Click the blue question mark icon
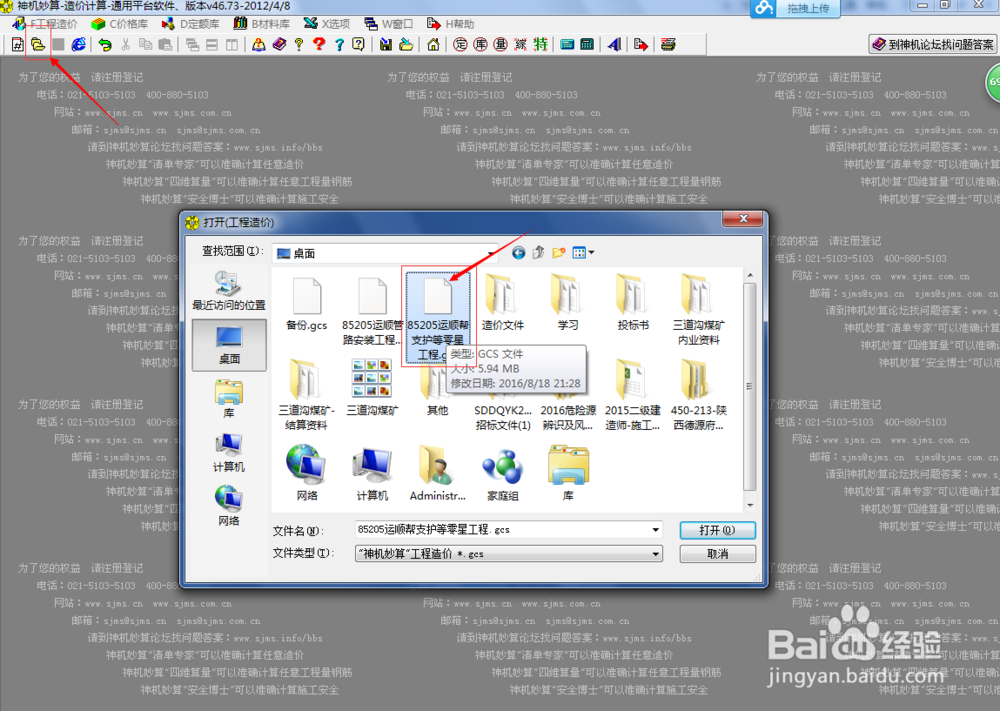The image size is (1000, 711). tap(339, 44)
